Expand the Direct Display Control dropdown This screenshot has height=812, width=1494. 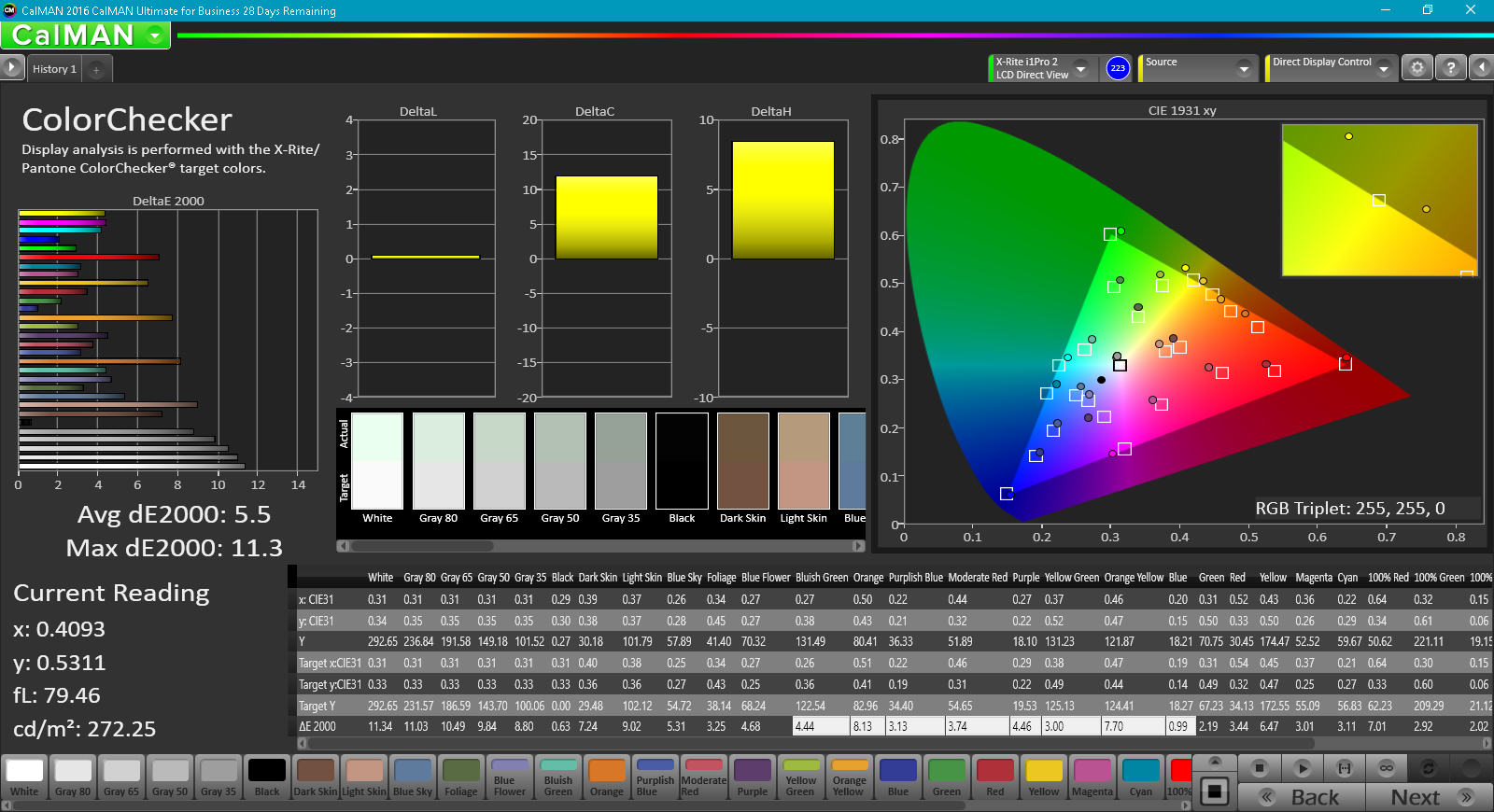click(1384, 68)
